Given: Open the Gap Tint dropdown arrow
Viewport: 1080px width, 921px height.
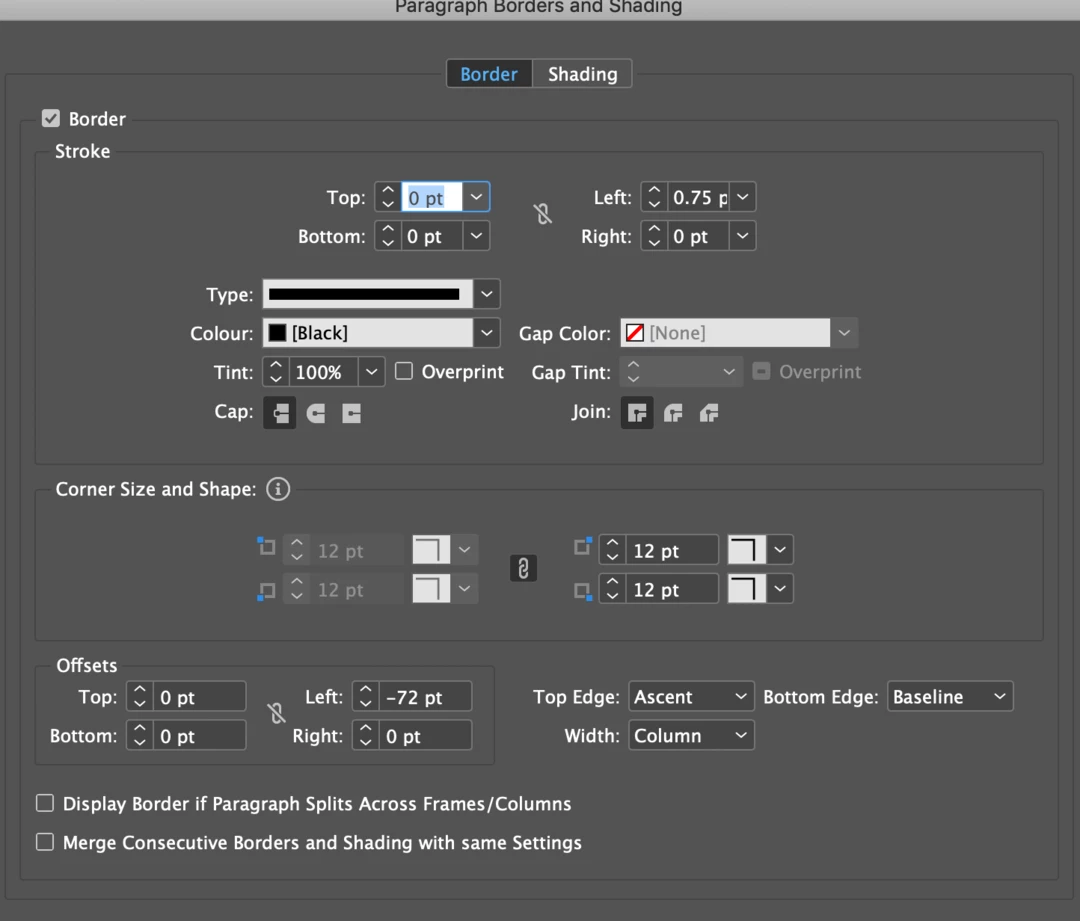Looking at the screenshot, I should pos(729,372).
